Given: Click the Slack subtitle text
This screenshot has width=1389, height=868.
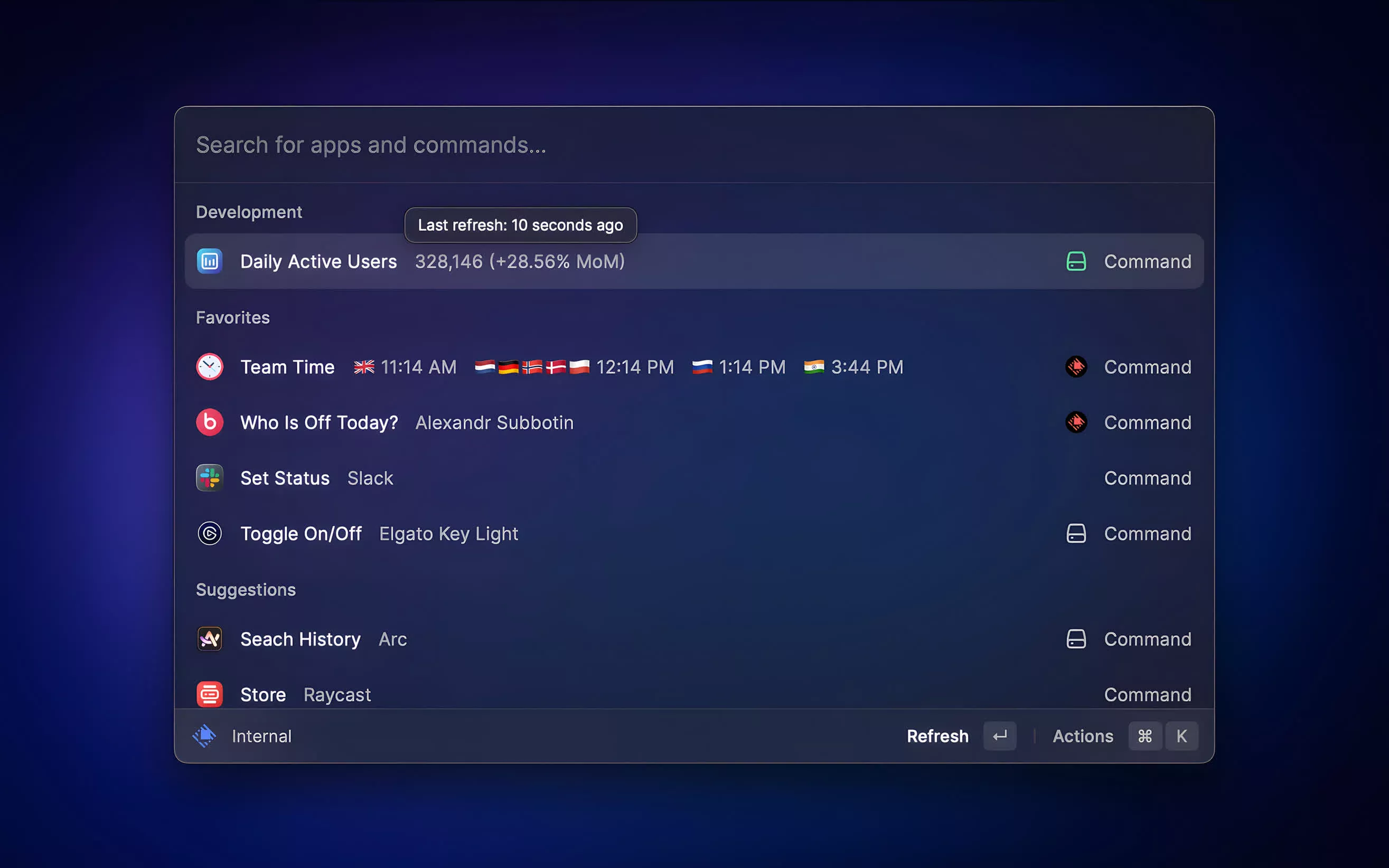Looking at the screenshot, I should 370,478.
